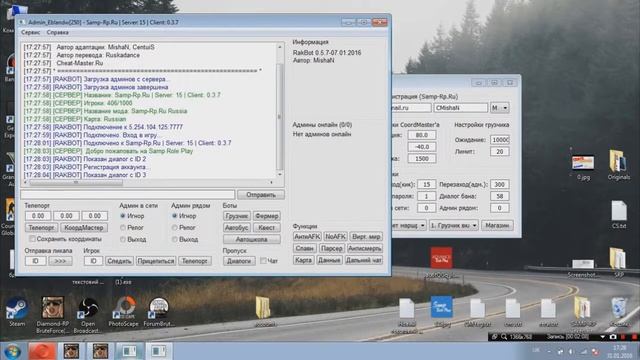Start the Фермер bot
640x360 pixels.
(267, 216)
